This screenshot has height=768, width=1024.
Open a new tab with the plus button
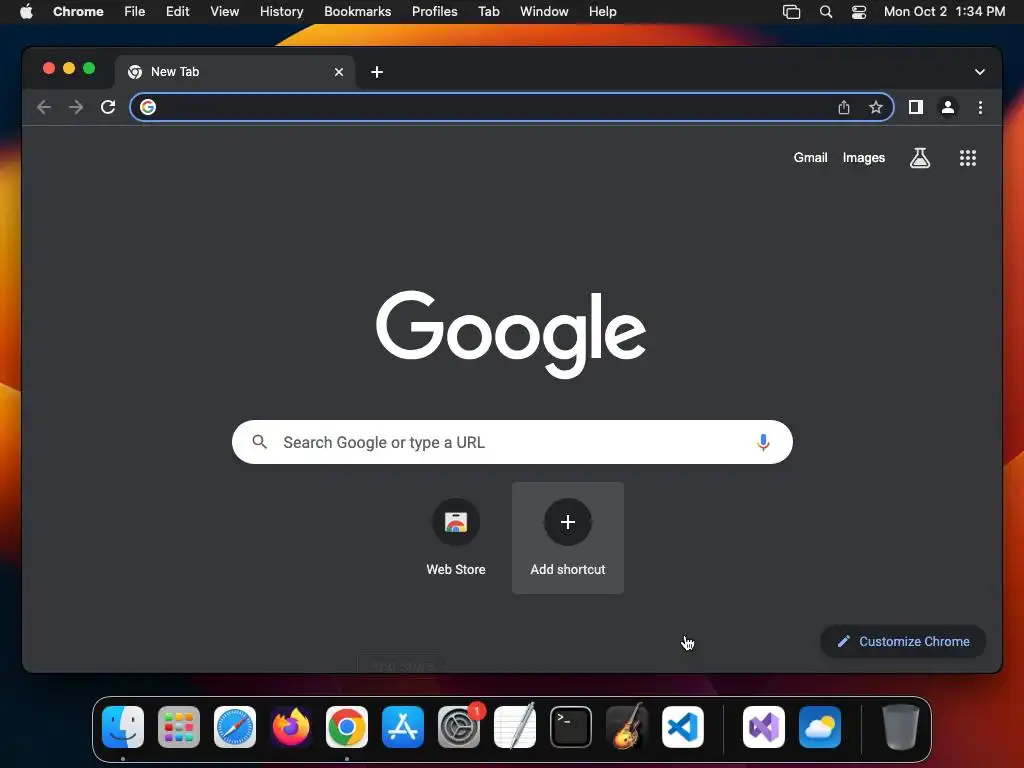[377, 72]
